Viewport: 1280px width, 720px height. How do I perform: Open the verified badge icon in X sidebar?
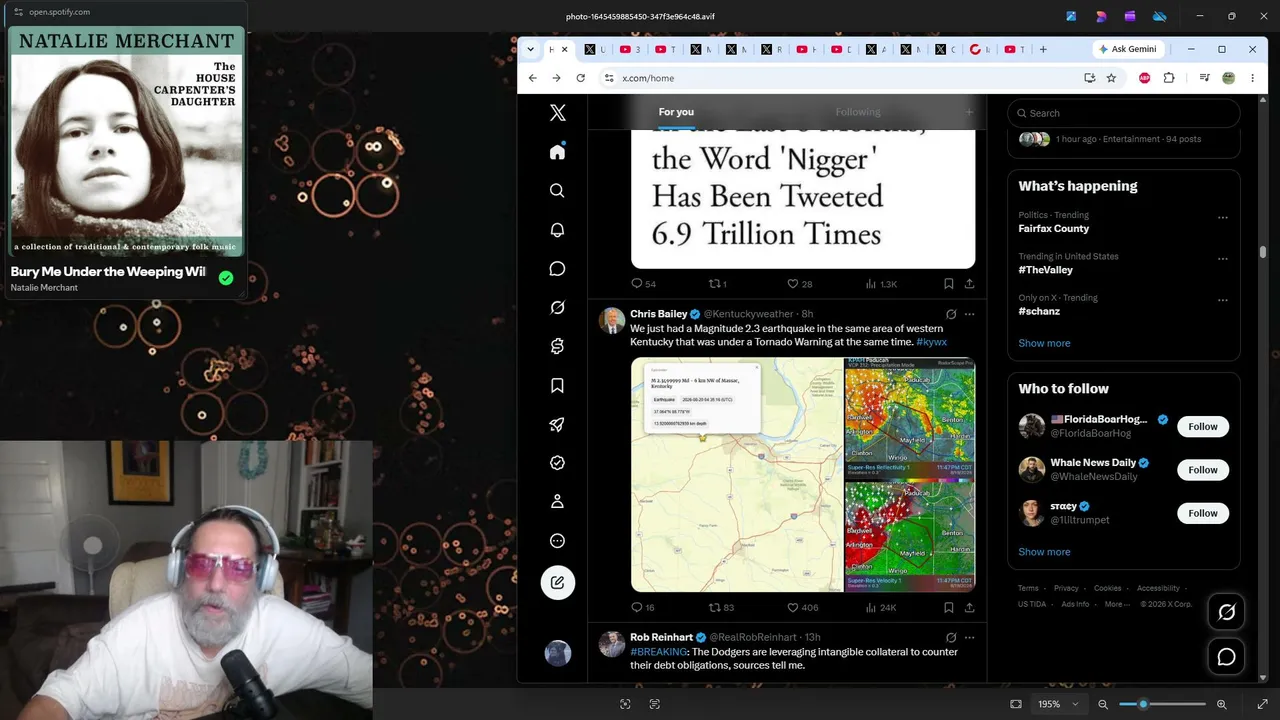558,463
